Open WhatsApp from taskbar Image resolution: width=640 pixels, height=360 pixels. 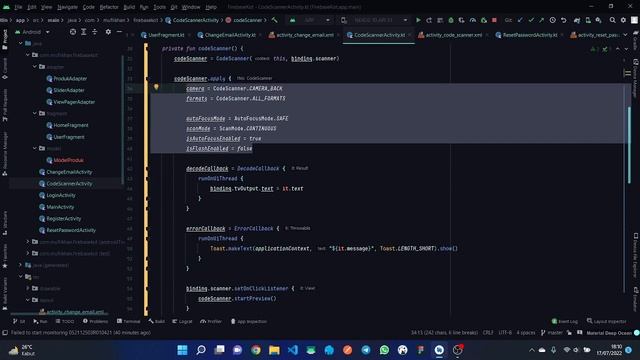pos(384,350)
